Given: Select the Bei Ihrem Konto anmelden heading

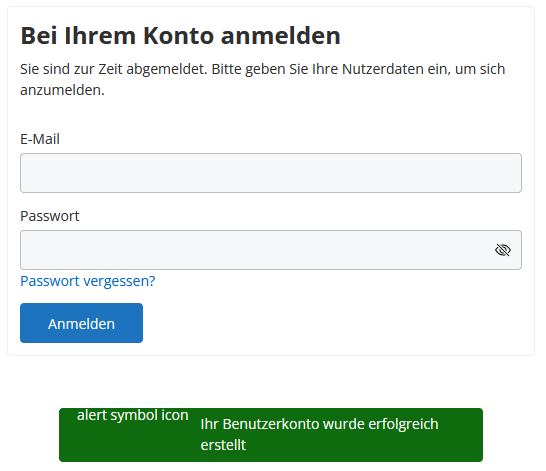Looking at the screenshot, I should tap(180, 36).
